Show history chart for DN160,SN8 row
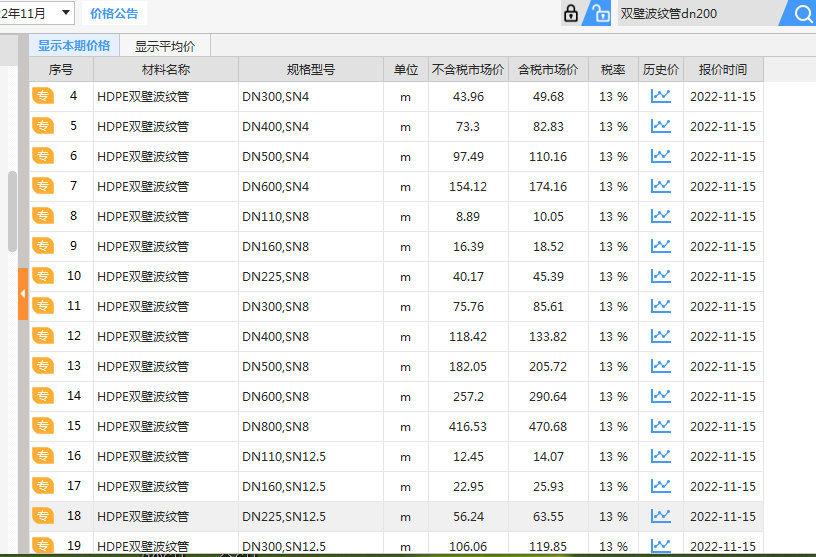816x557 pixels. (660, 246)
